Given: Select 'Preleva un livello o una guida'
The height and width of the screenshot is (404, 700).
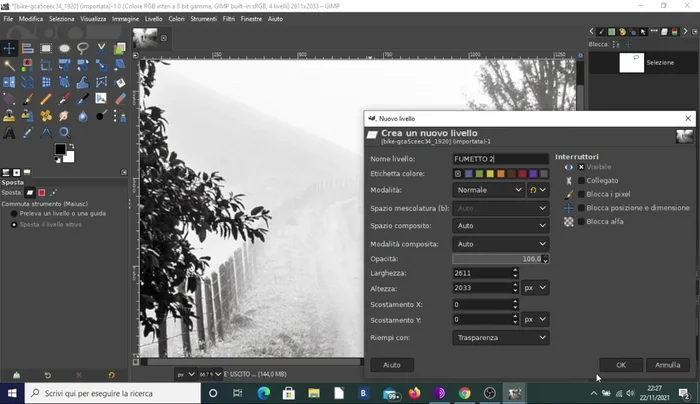Looking at the screenshot, I should [14, 213].
